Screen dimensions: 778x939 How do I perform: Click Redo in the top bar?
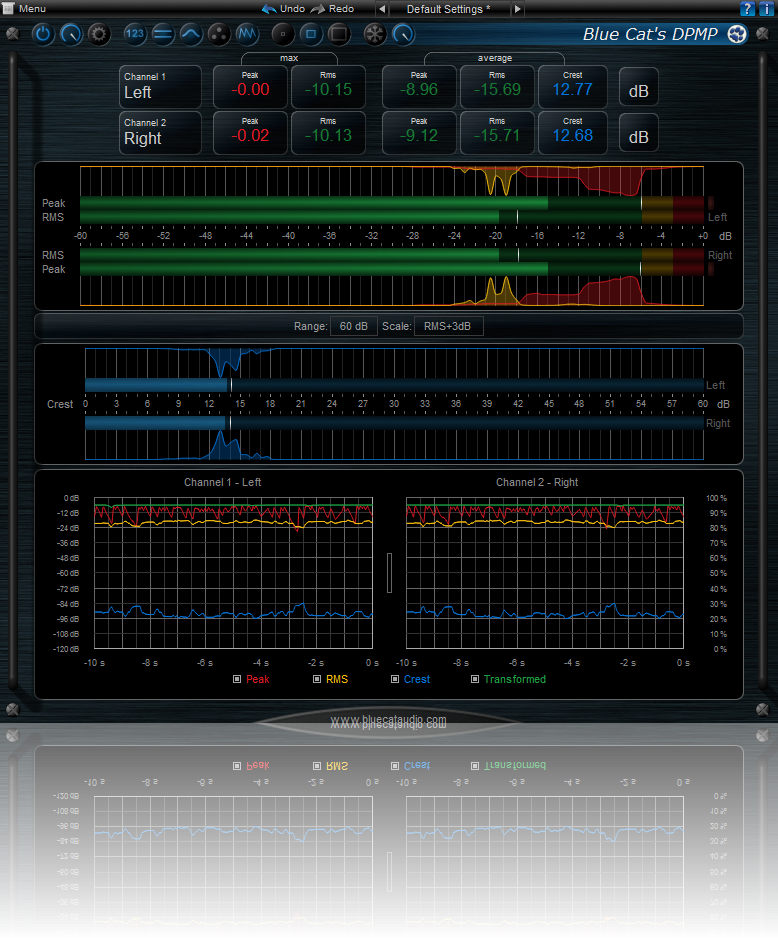[x=333, y=8]
